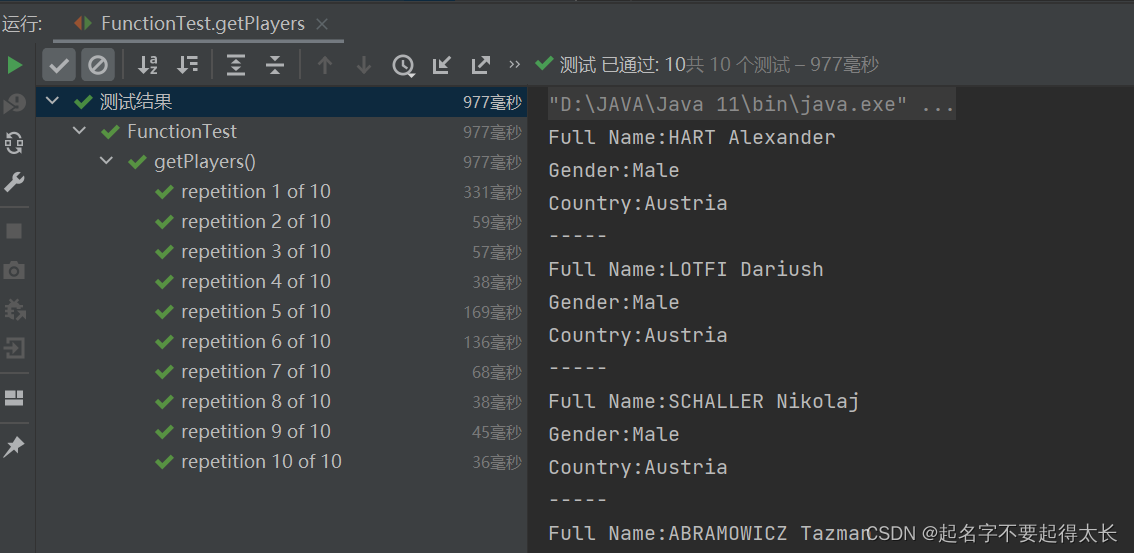Sort tests by duration icon
This screenshot has height=553, width=1134.
(x=187, y=66)
